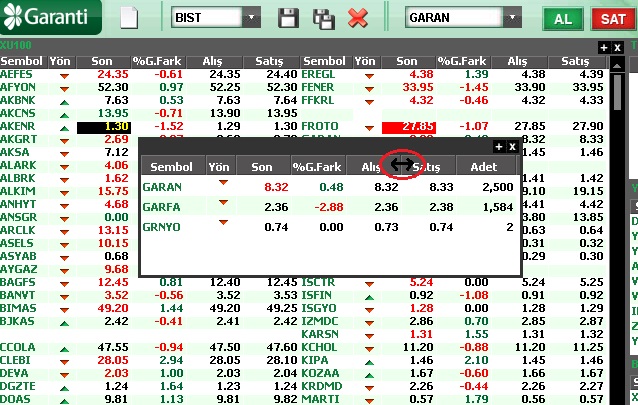The height and width of the screenshot is (405, 638).
Task: Open the GARAN symbol dropdown arrow
Action: [x=512, y=17]
